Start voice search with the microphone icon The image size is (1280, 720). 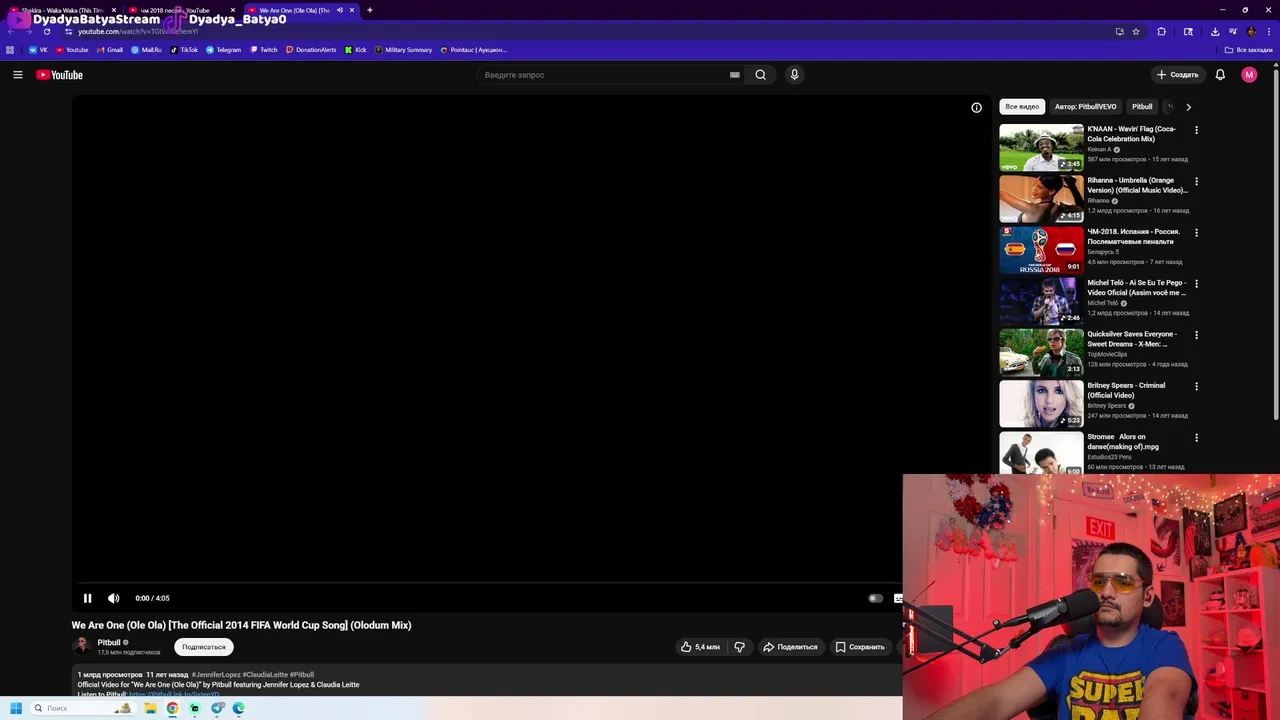pyautogui.click(x=794, y=75)
